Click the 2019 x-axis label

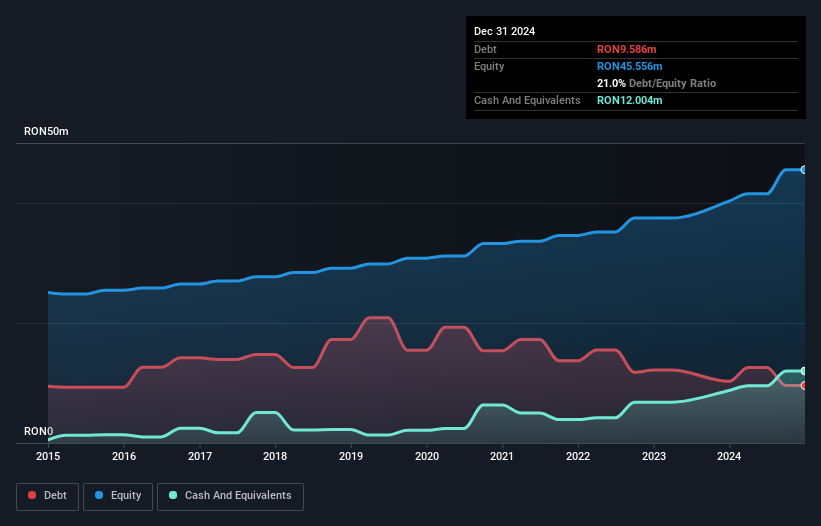[351, 456]
